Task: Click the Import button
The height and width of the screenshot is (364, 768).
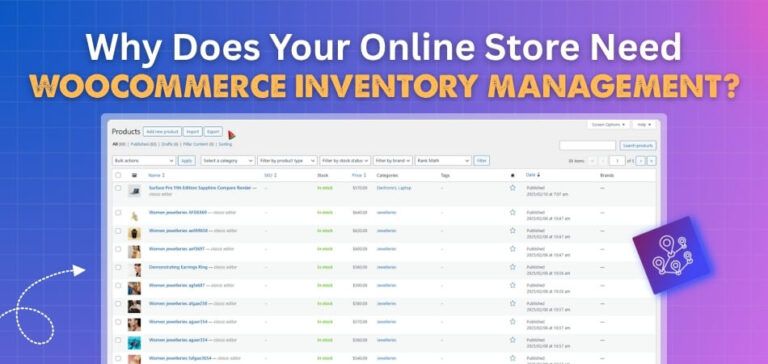Action: (x=192, y=132)
